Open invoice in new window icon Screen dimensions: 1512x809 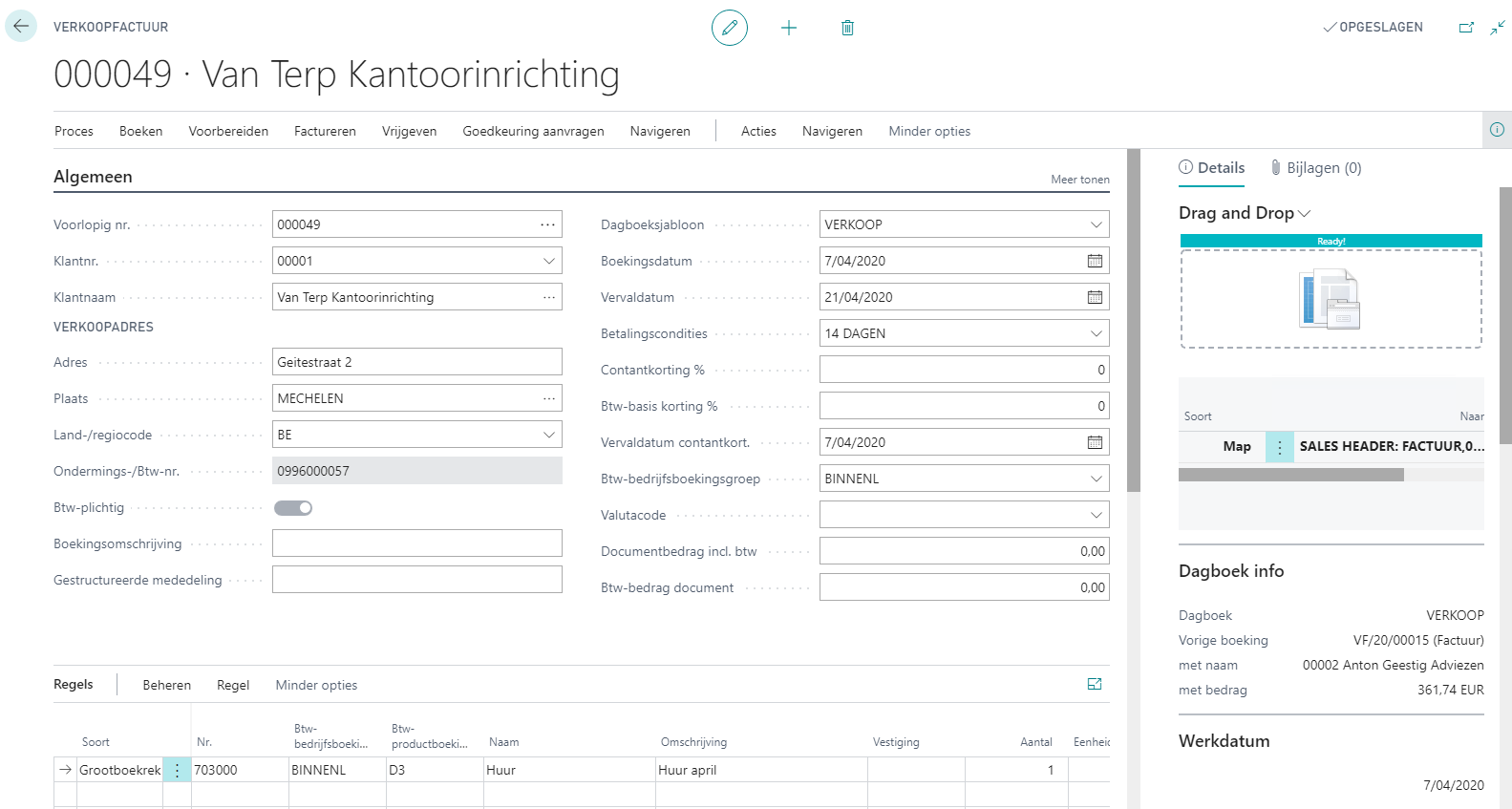pos(1466,28)
